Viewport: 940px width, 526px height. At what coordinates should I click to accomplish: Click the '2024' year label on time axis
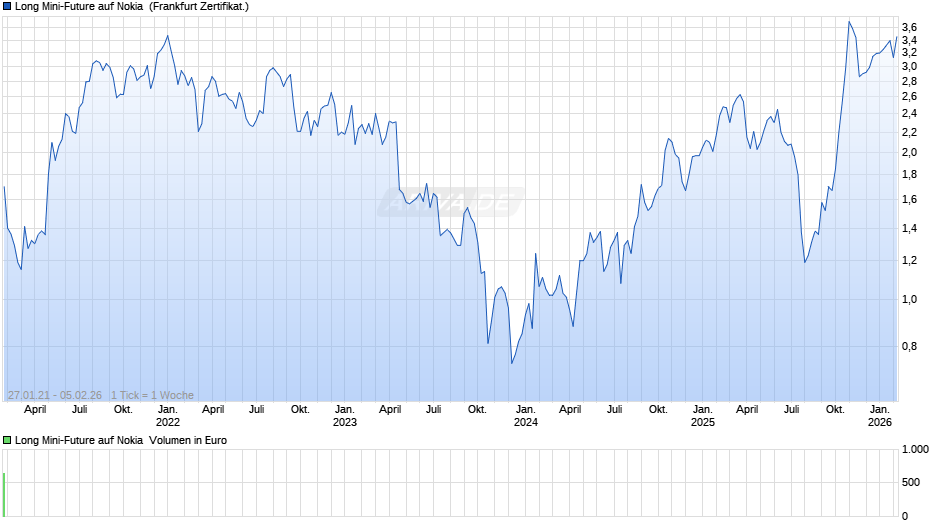[x=526, y=422]
